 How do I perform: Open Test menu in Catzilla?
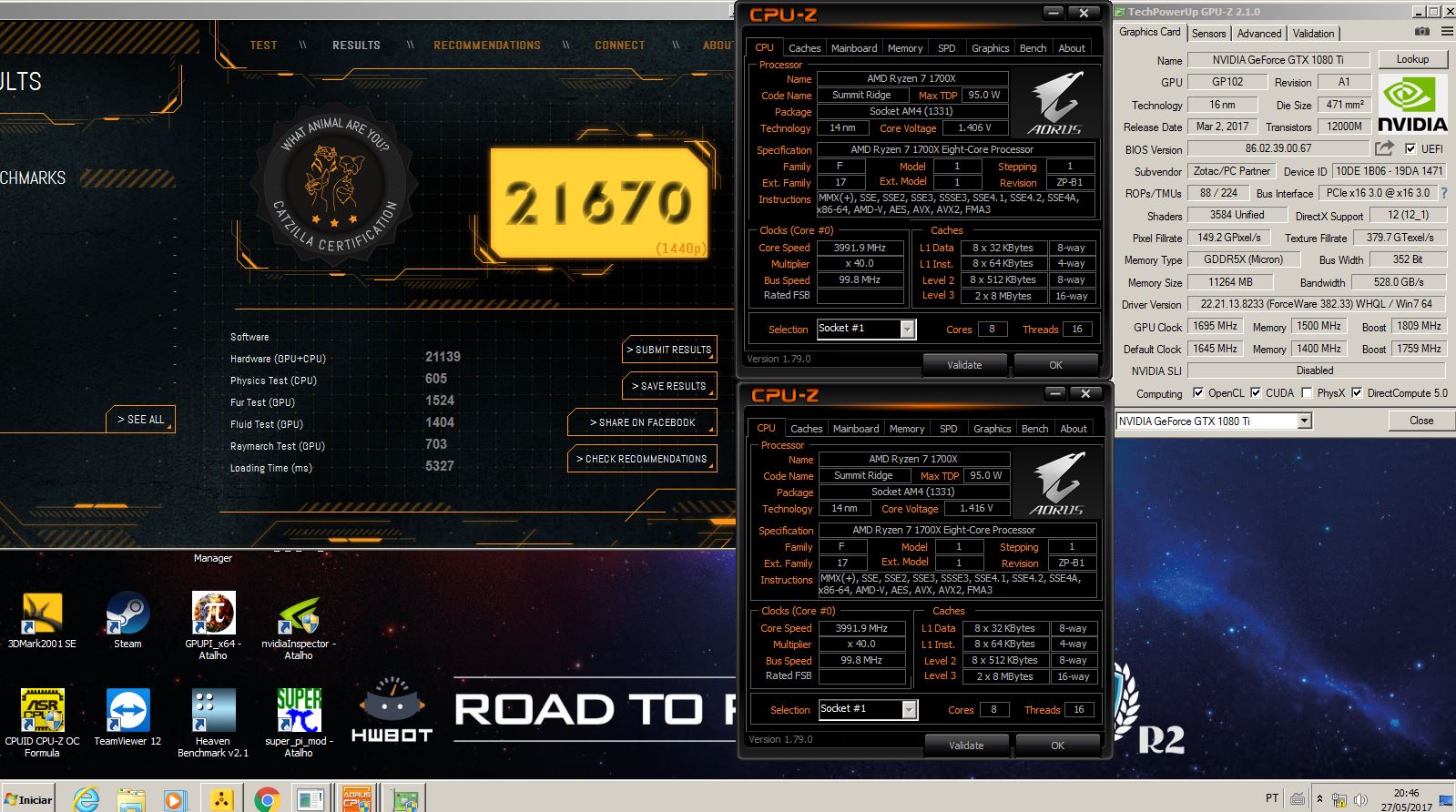264,45
